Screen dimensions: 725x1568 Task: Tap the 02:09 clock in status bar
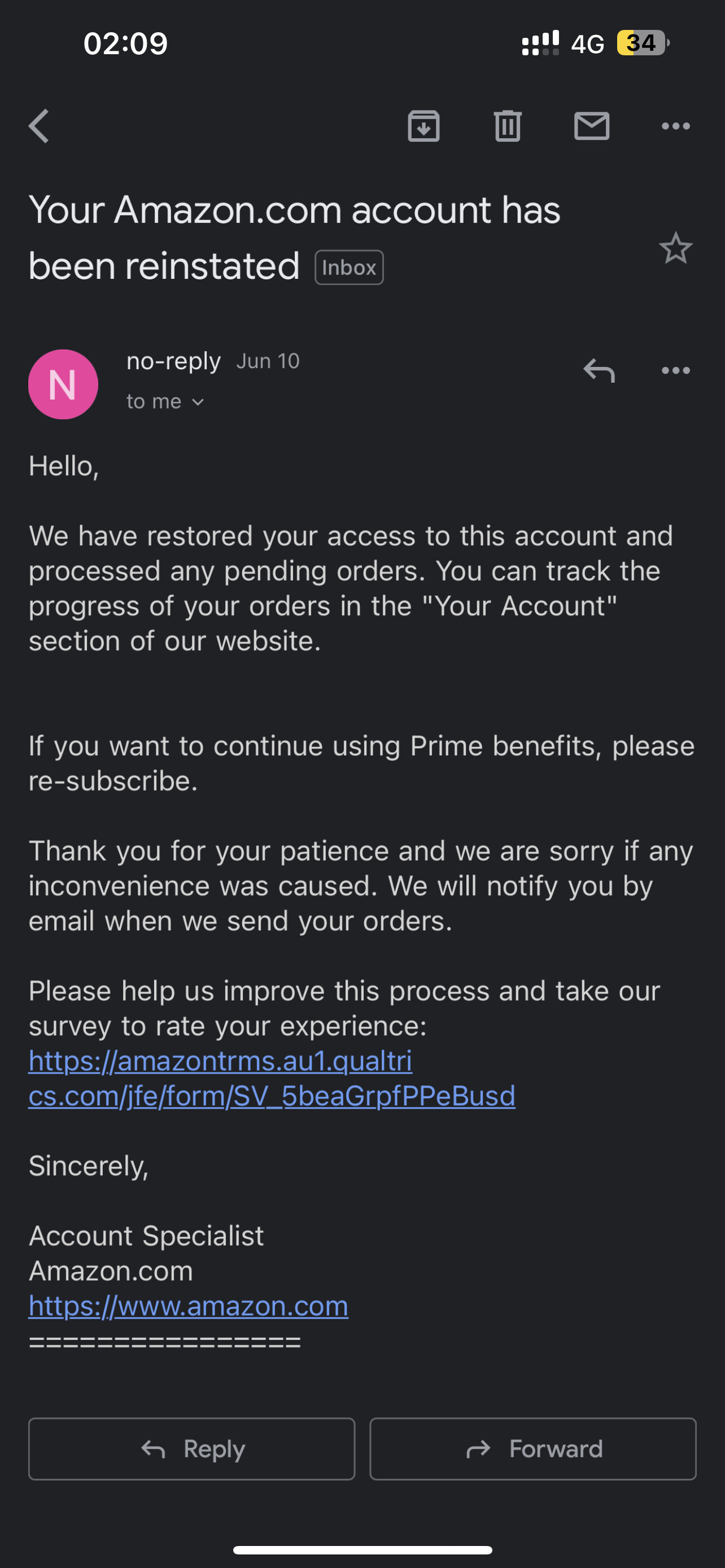125,43
